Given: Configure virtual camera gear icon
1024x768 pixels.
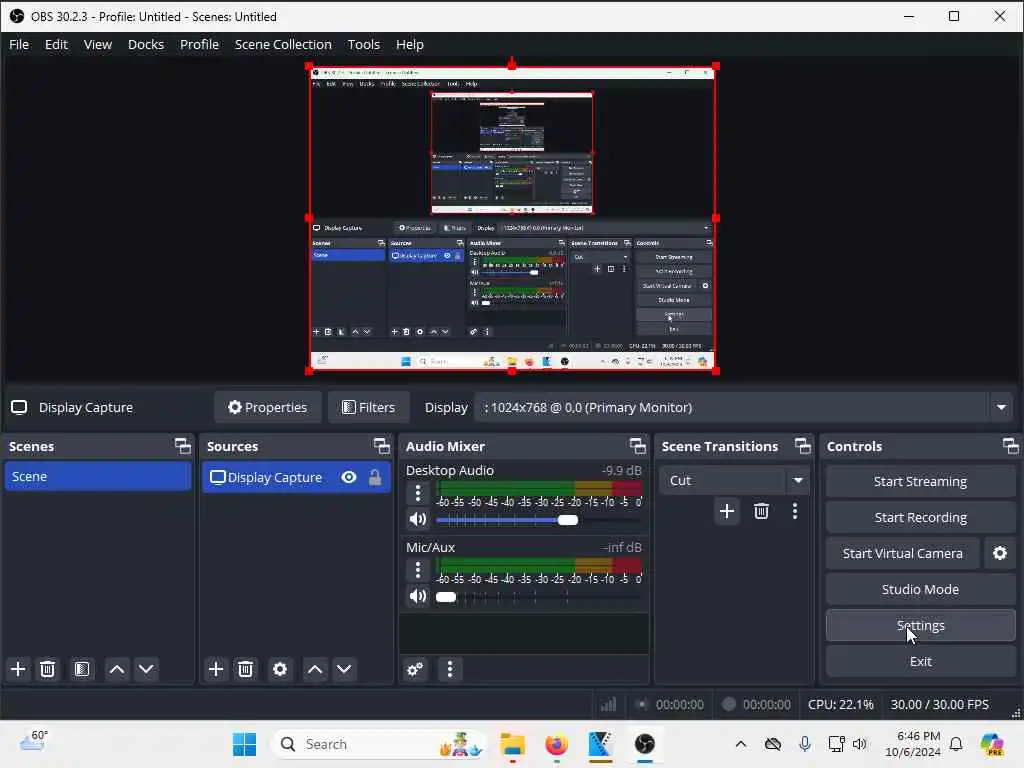Looking at the screenshot, I should [x=1000, y=553].
